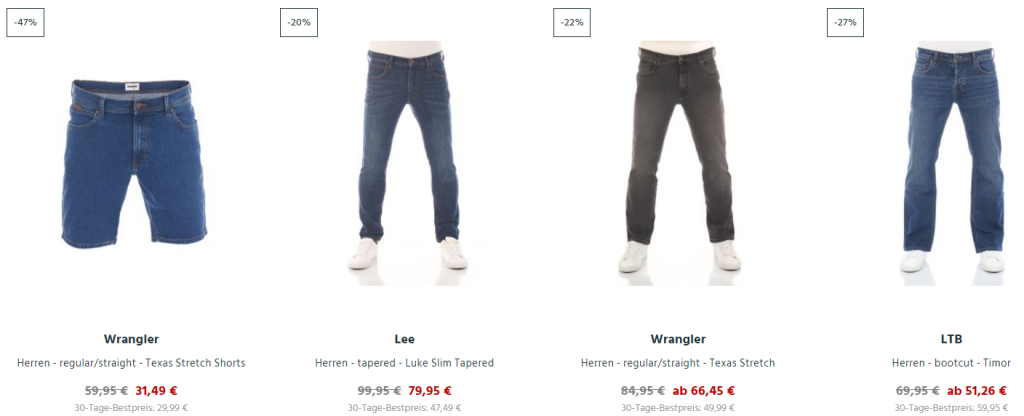
Task: Click the -47% discount badge
Action: 25,22
